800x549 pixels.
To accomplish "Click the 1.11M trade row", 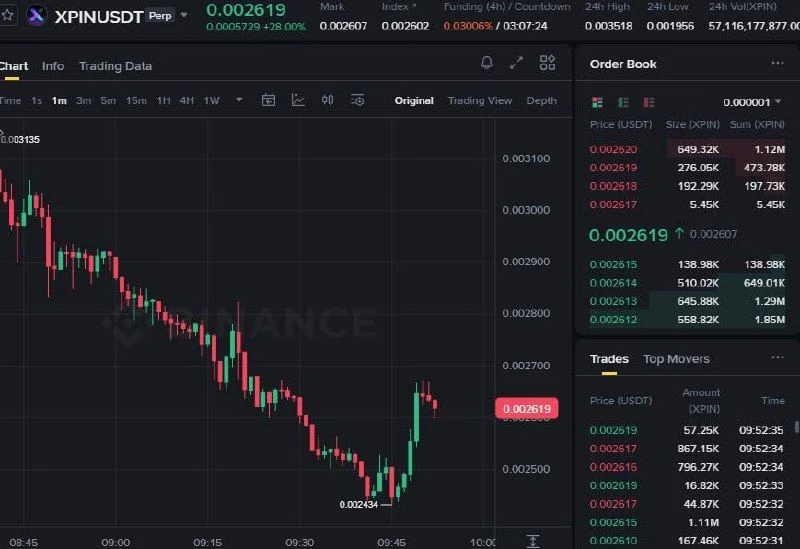I will [687, 522].
